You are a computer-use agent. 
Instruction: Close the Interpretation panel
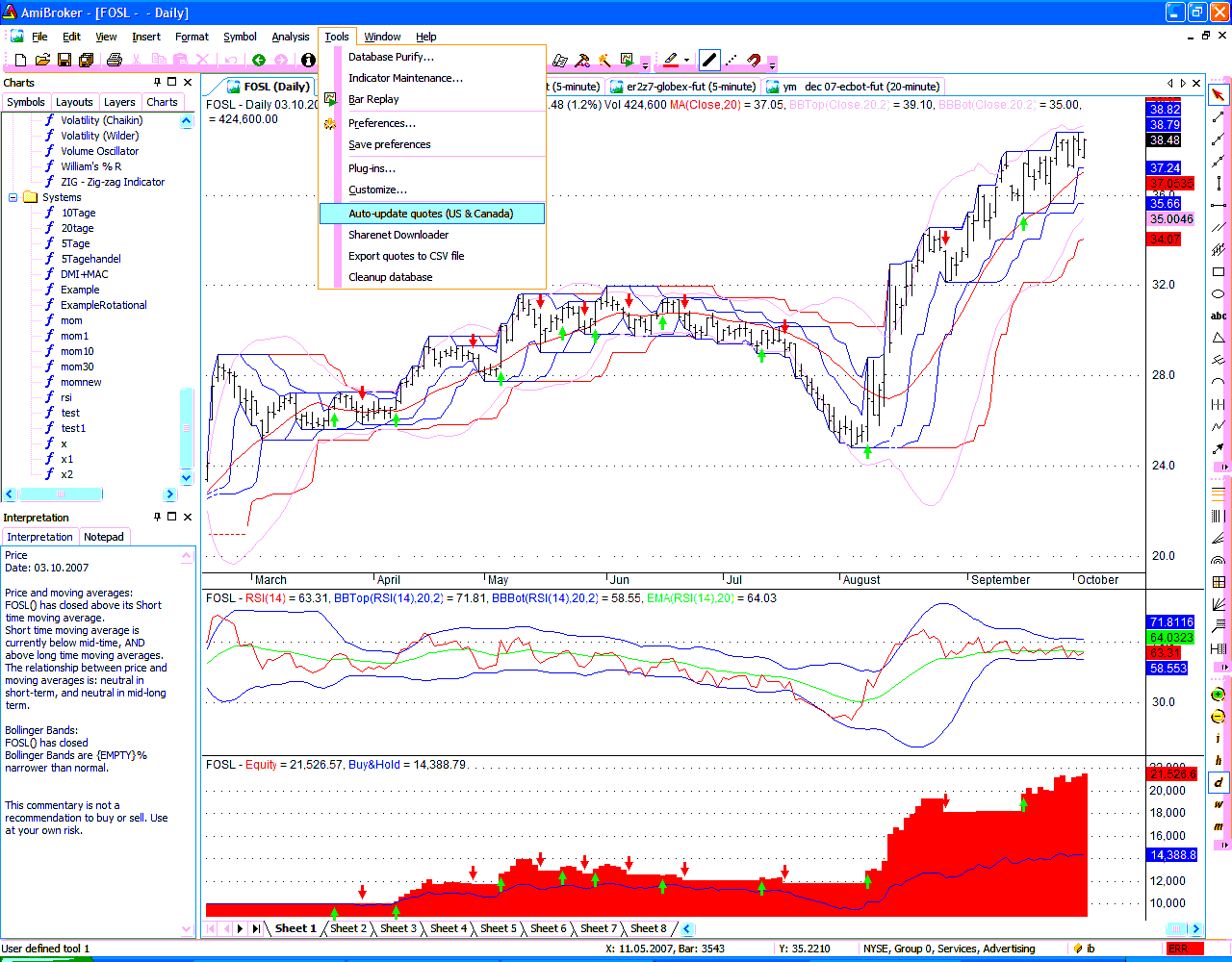click(x=188, y=518)
